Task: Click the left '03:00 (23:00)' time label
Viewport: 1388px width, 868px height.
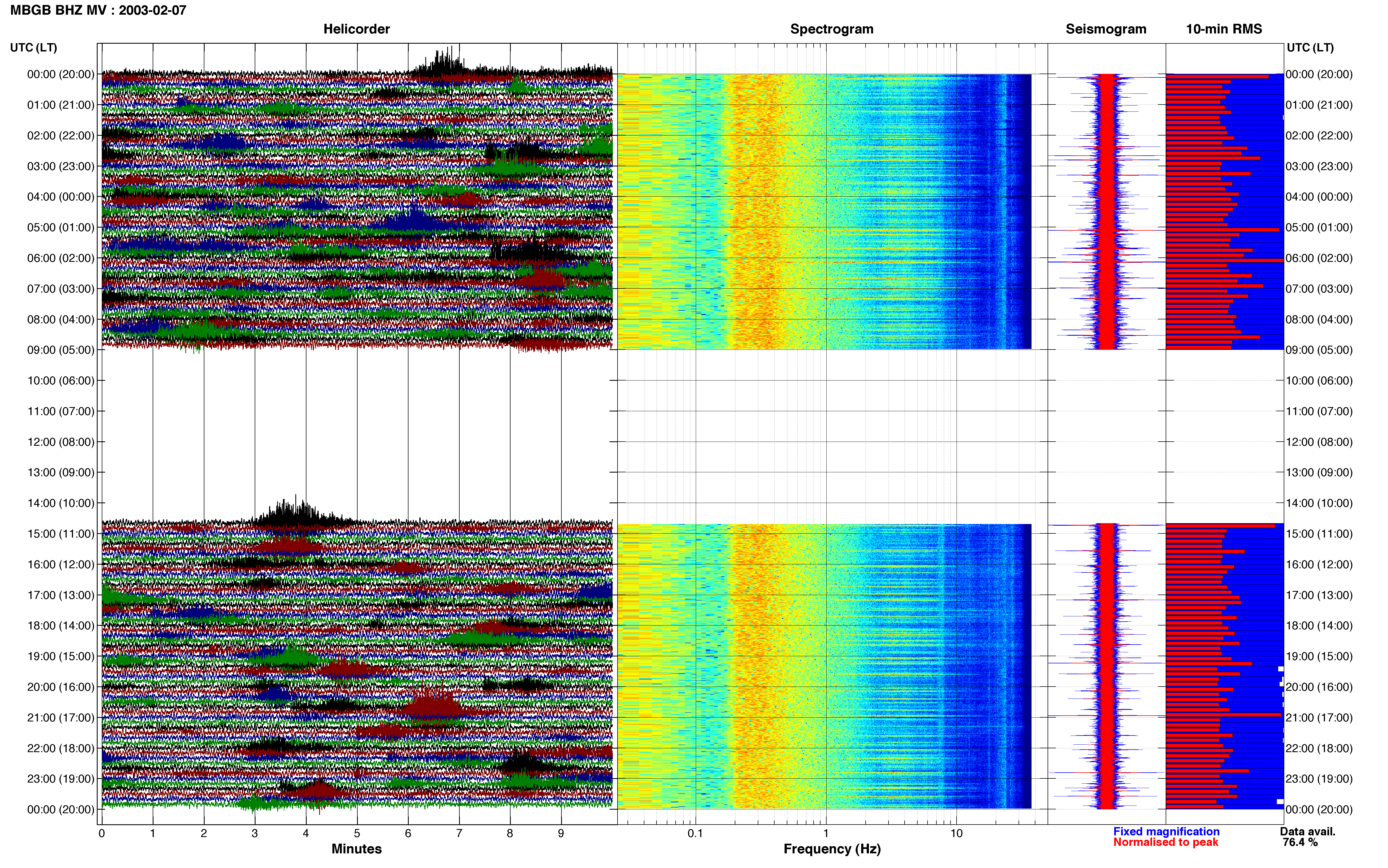Action: [60, 166]
